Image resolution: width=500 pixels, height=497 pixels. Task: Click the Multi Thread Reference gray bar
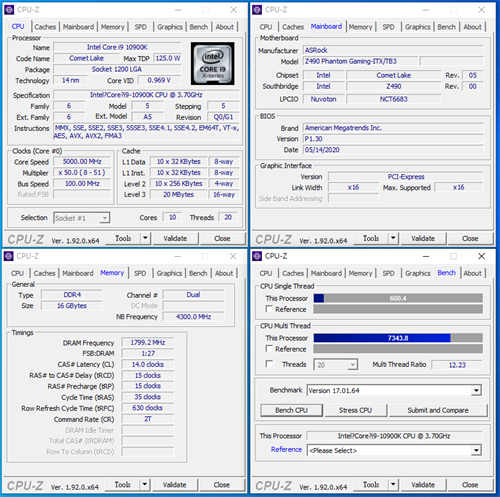pyautogui.click(x=398, y=349)
